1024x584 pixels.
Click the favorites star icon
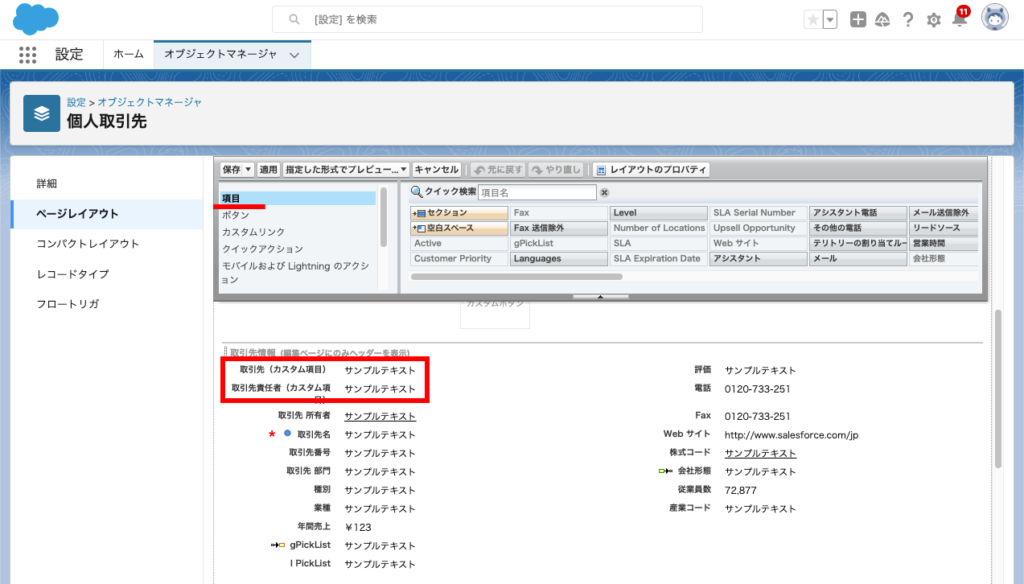812,20
